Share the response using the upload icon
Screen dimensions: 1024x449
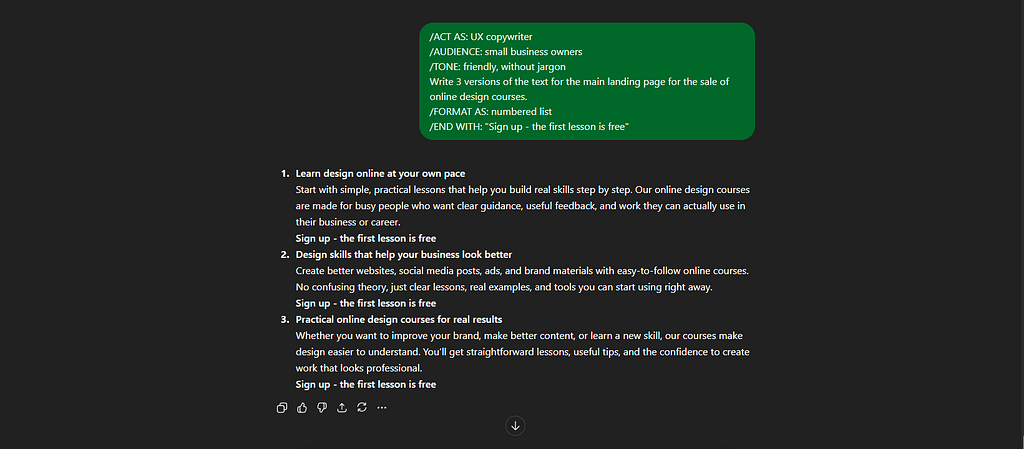click(x=342, y=408)
